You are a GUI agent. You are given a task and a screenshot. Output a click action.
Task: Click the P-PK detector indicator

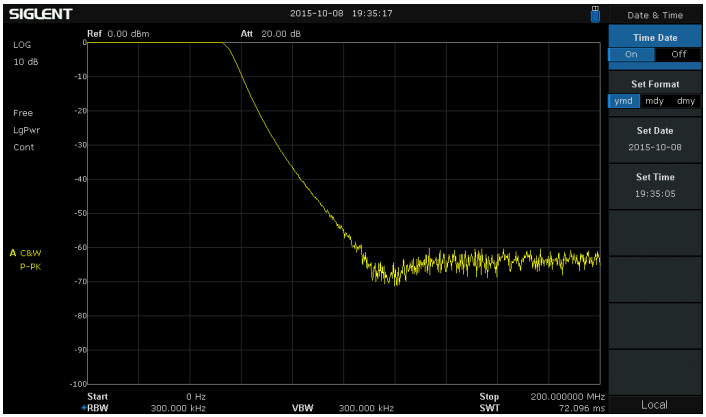point(30,268)
